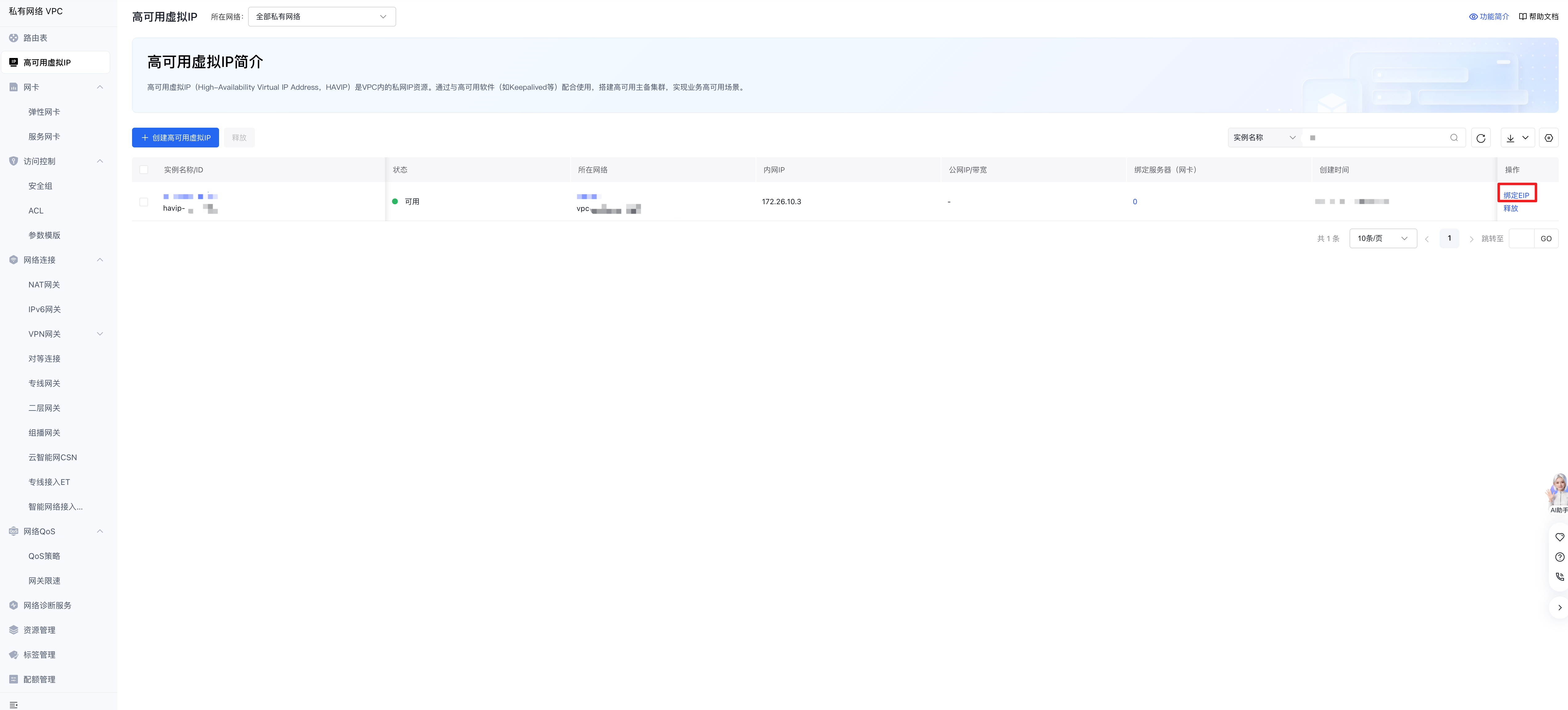Screen dimensions: 1568x710
Task: Click the 内网IP value 172.26.10.3
Action: pos(782,202)
